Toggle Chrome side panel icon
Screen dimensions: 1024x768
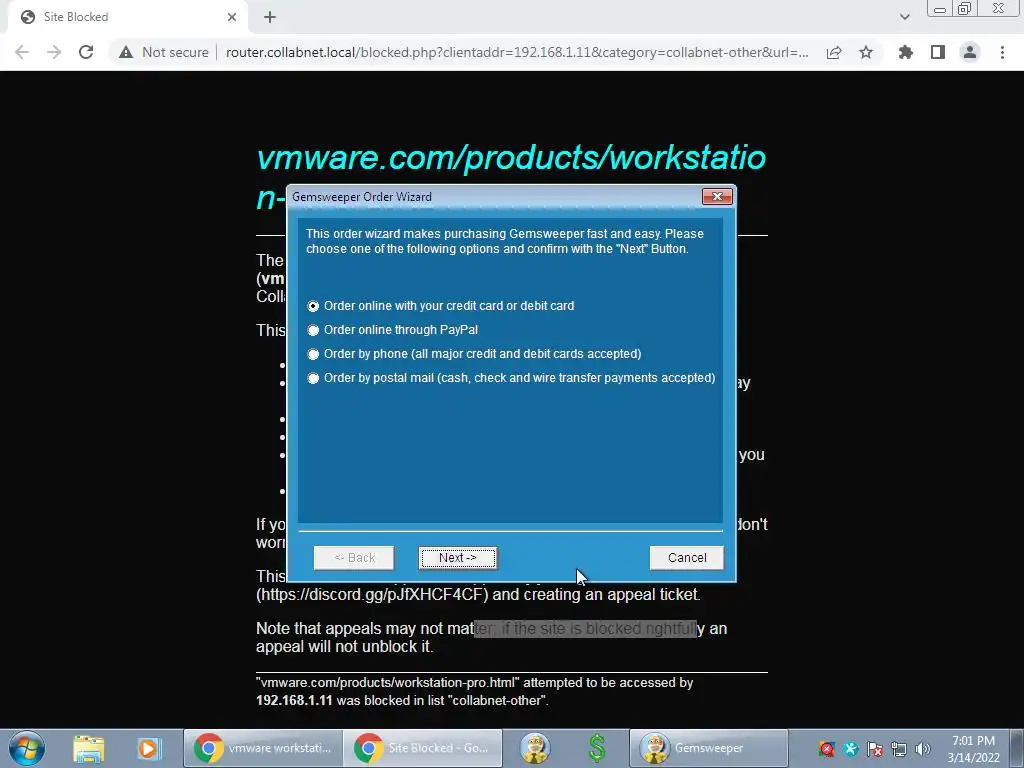pos(938,52)
